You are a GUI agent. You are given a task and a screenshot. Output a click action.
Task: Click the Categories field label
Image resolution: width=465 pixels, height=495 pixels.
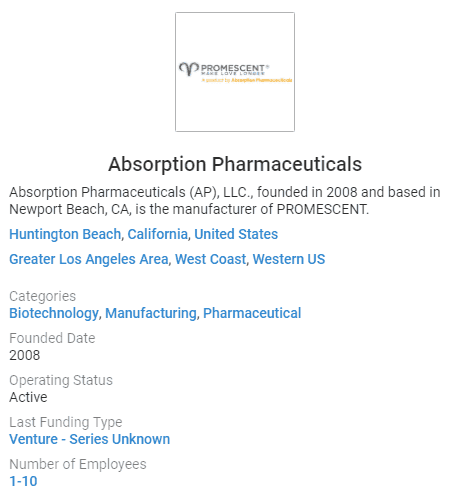[43, 296]
